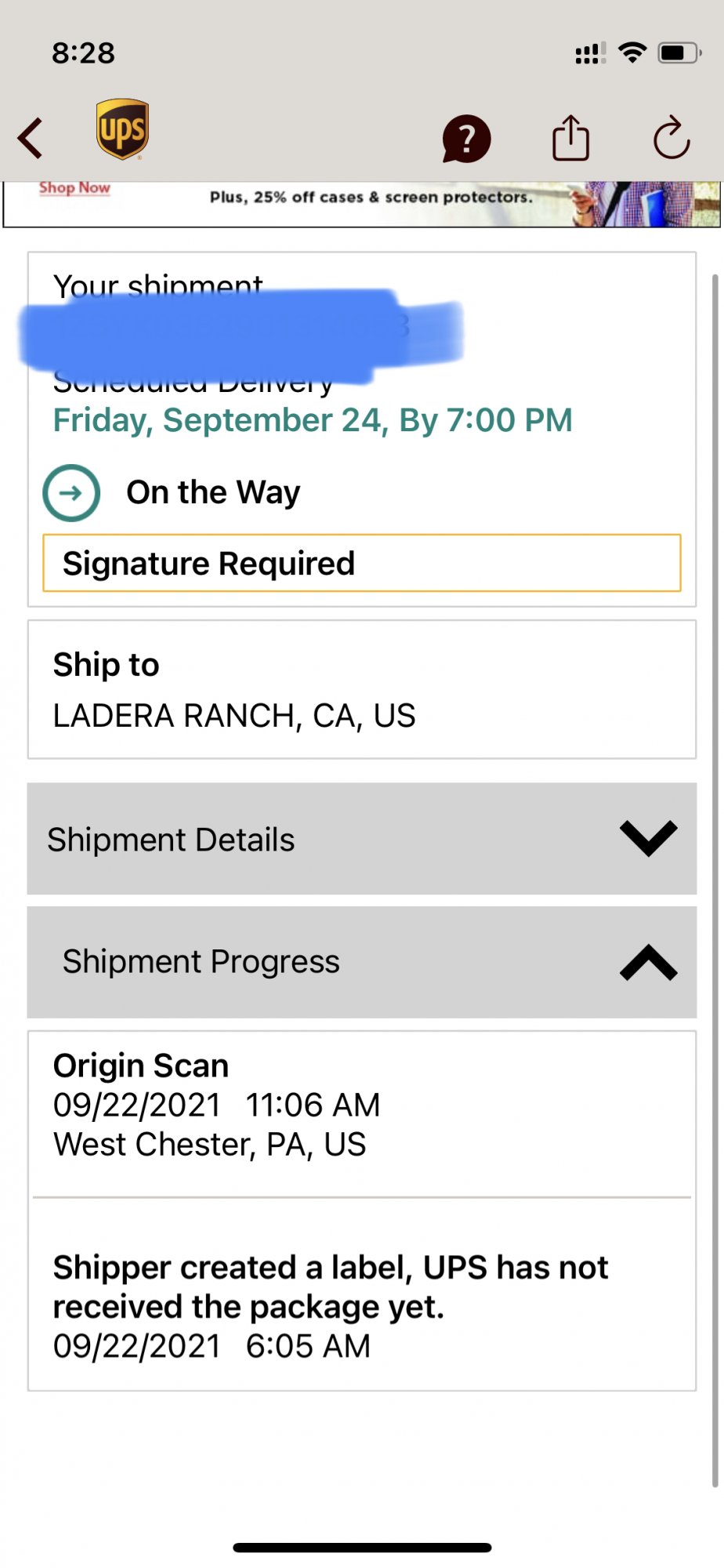This screenshot has height=1568, width=724.
Task: Select the Origin Scan progress entry
Action: coord(361,1105)
